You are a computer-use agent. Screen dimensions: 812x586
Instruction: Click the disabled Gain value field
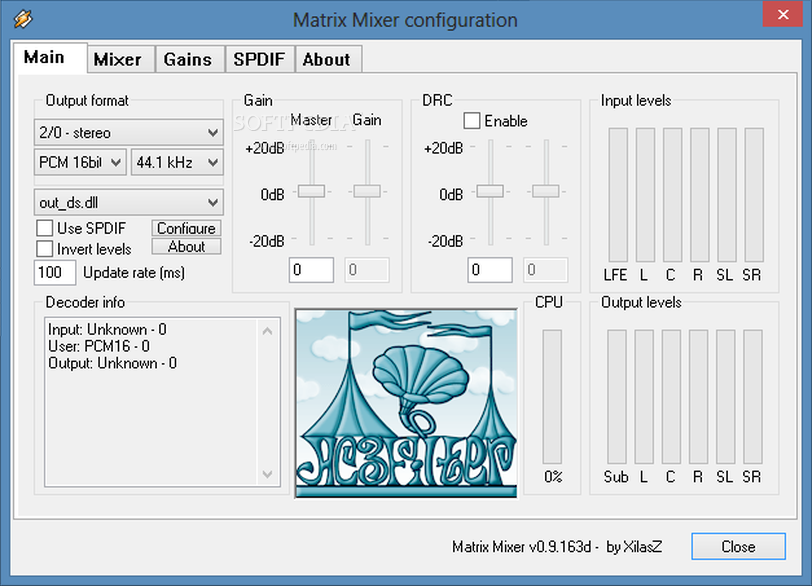click(367, 270)
